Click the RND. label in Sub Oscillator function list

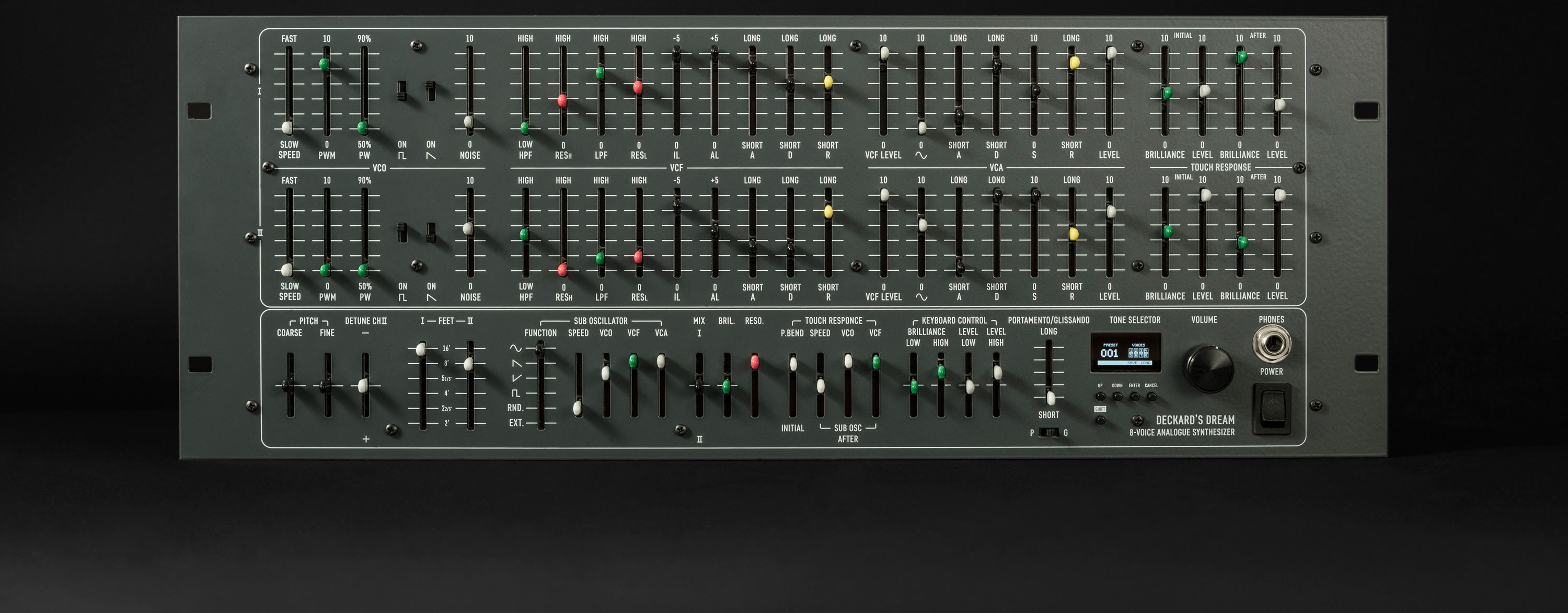click(515, 407)
